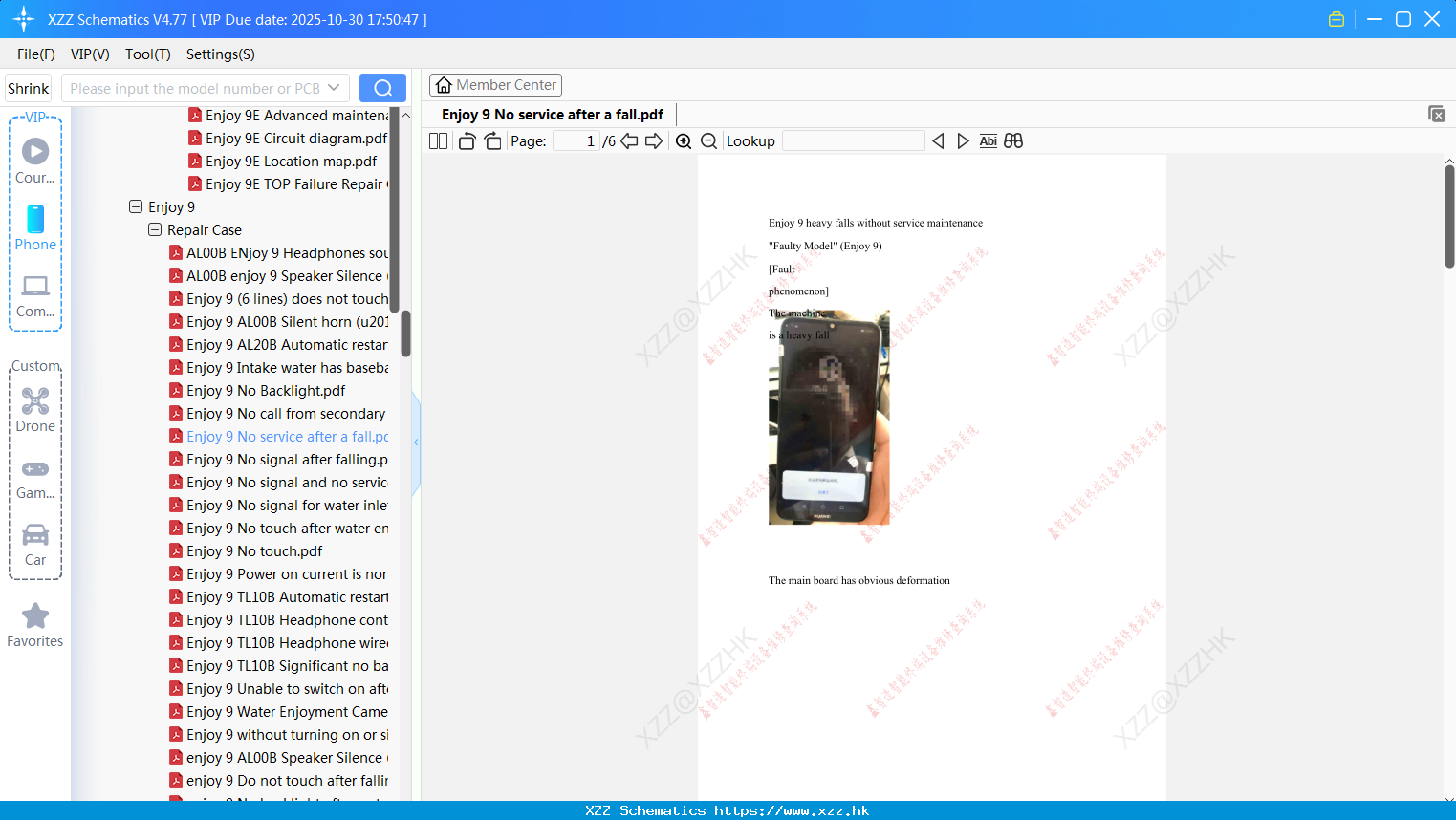Click the search magnifier button
This screenshot has width=1456, height=820.
(x=382, y=88)
